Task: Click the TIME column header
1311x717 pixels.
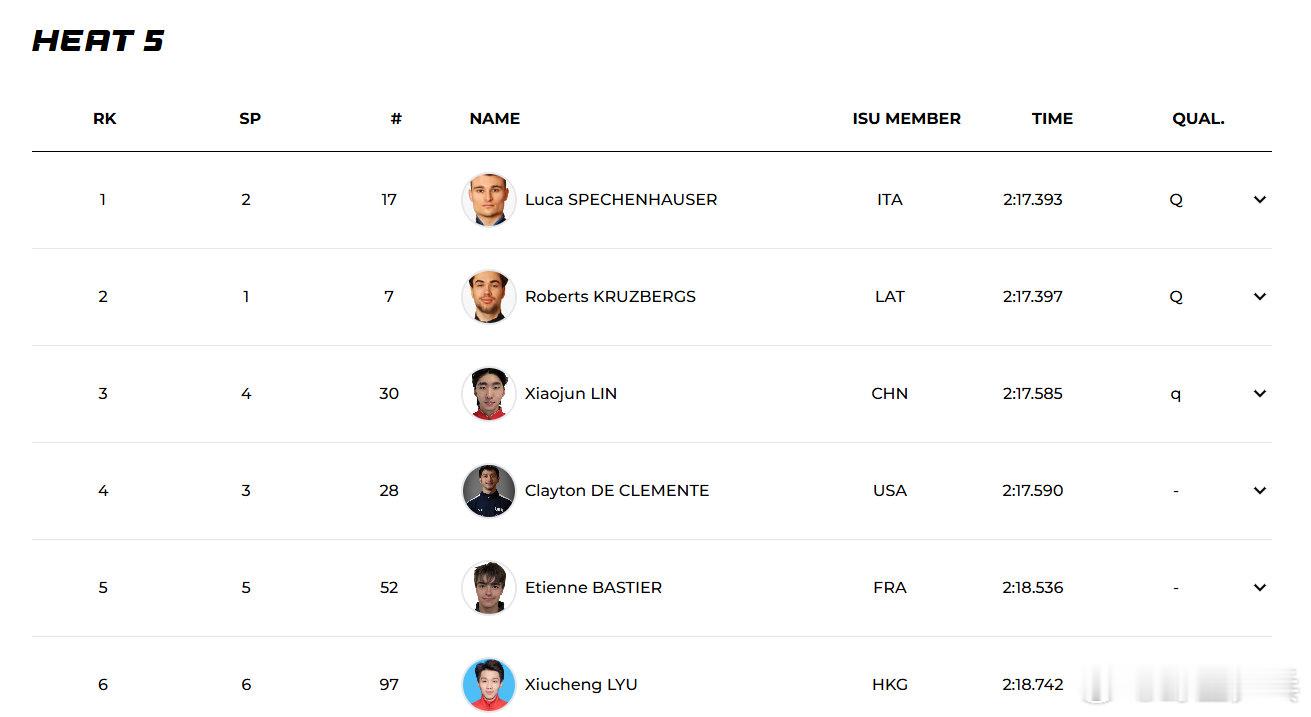Action: pyautogui.click(x=1052, y=119)
